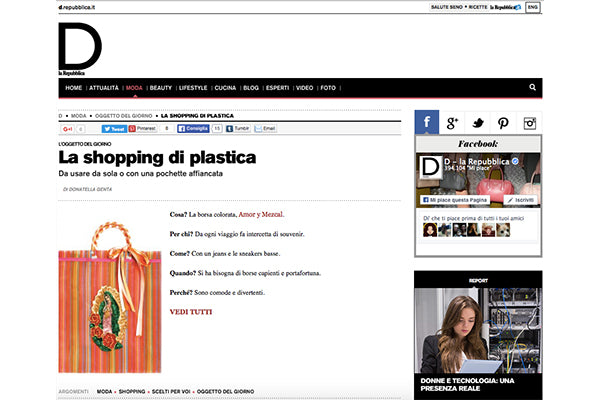Open BEAUTY in the navigation bar
The width and height of the screenshot is (600, 400).
161,88
